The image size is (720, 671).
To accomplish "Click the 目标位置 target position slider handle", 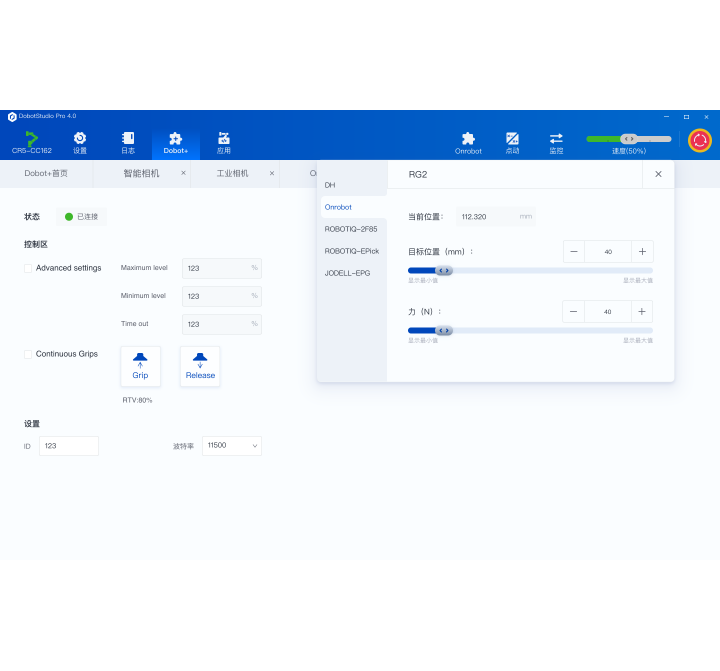I will tap(445, 270).
